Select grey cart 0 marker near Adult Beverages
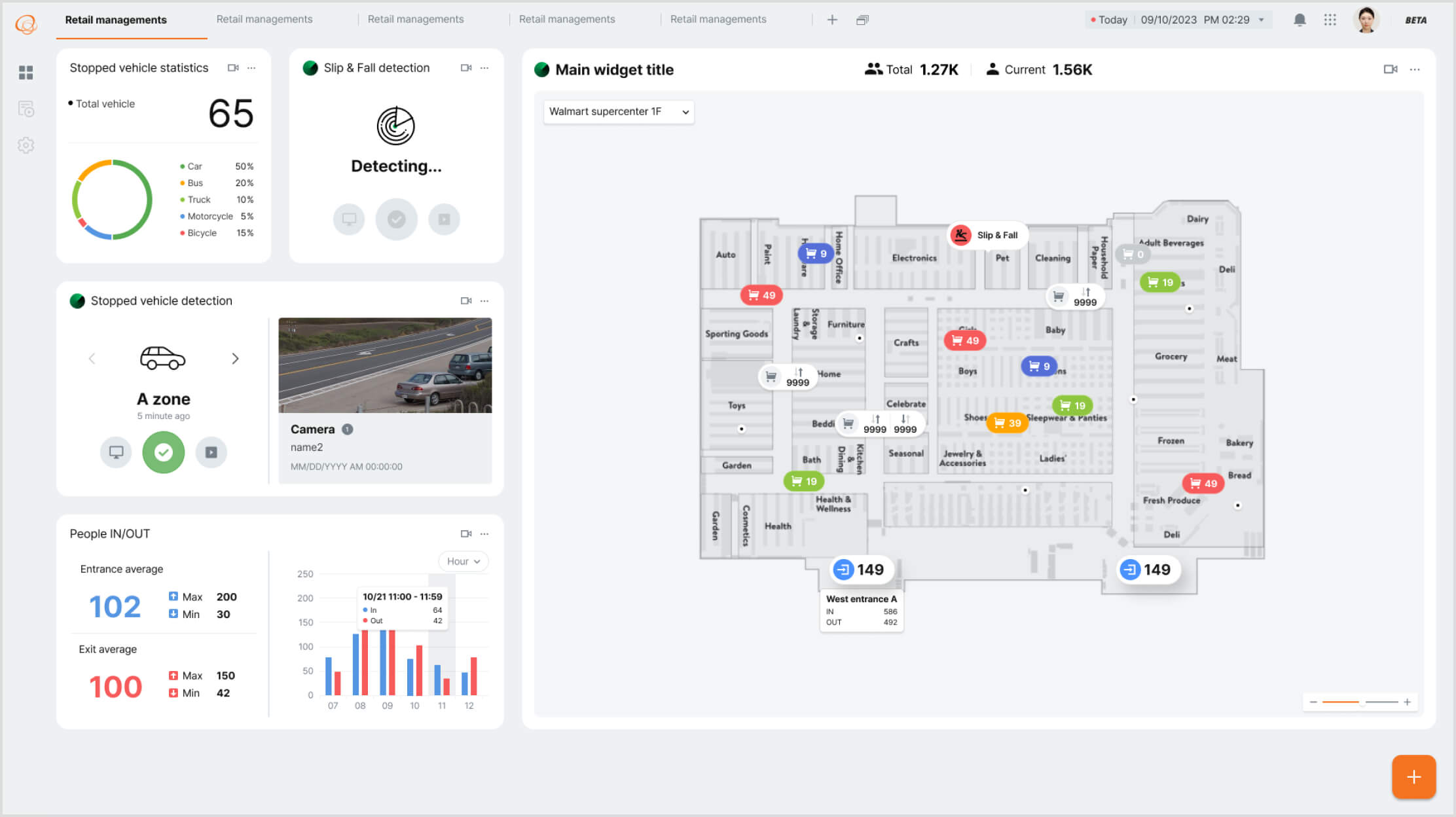Screen dimensions: 1456x817 point(1133,254)
